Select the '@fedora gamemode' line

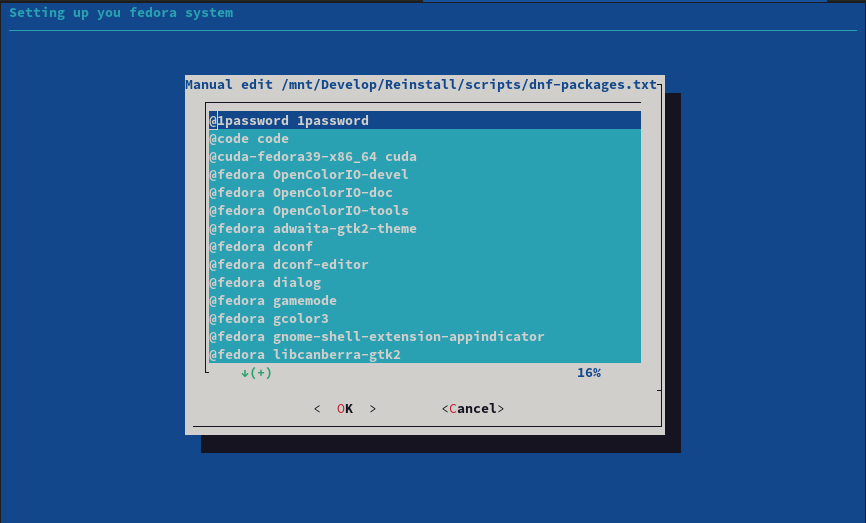(425, 300)
